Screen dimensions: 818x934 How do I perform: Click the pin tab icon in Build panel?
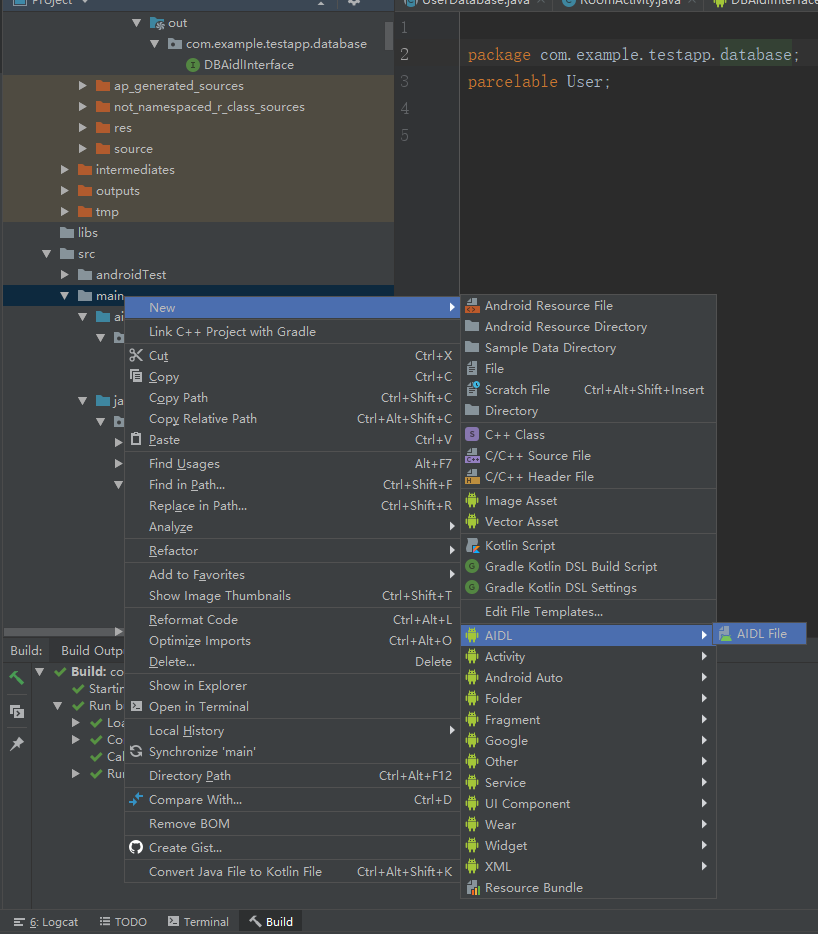[x=17, y=744]
